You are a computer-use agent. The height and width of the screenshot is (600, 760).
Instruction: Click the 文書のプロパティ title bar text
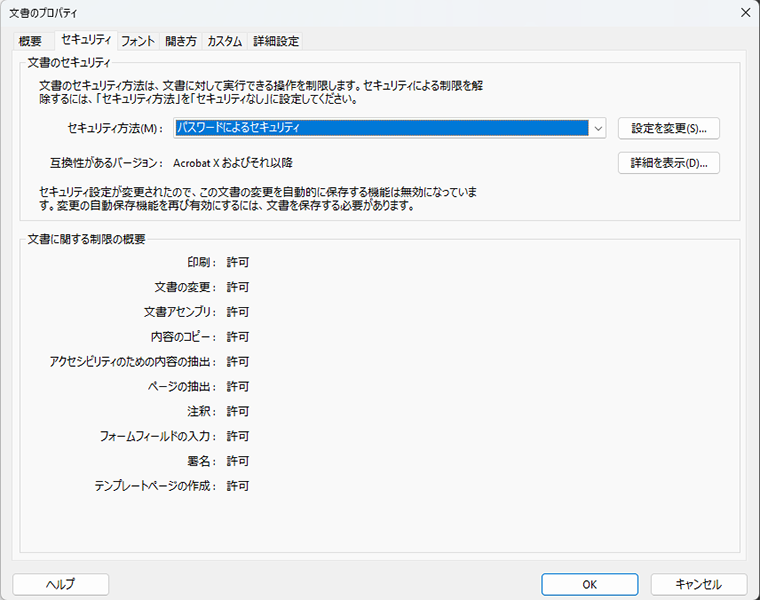coord(42,12)
